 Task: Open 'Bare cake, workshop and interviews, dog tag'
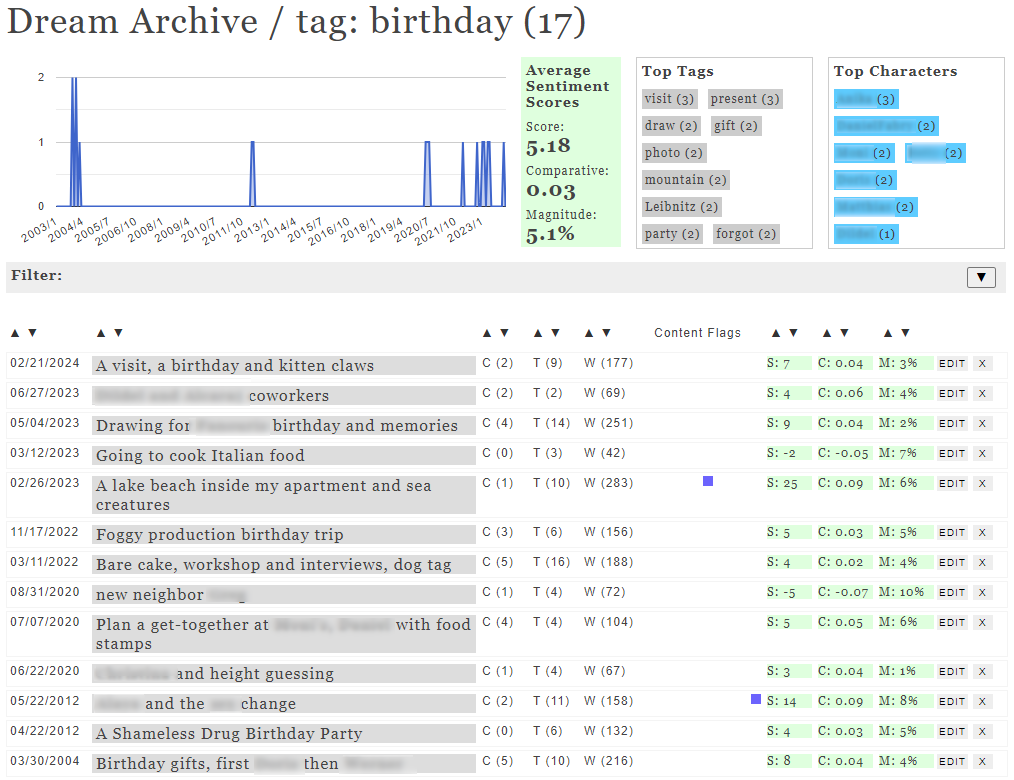pos(274,565)
